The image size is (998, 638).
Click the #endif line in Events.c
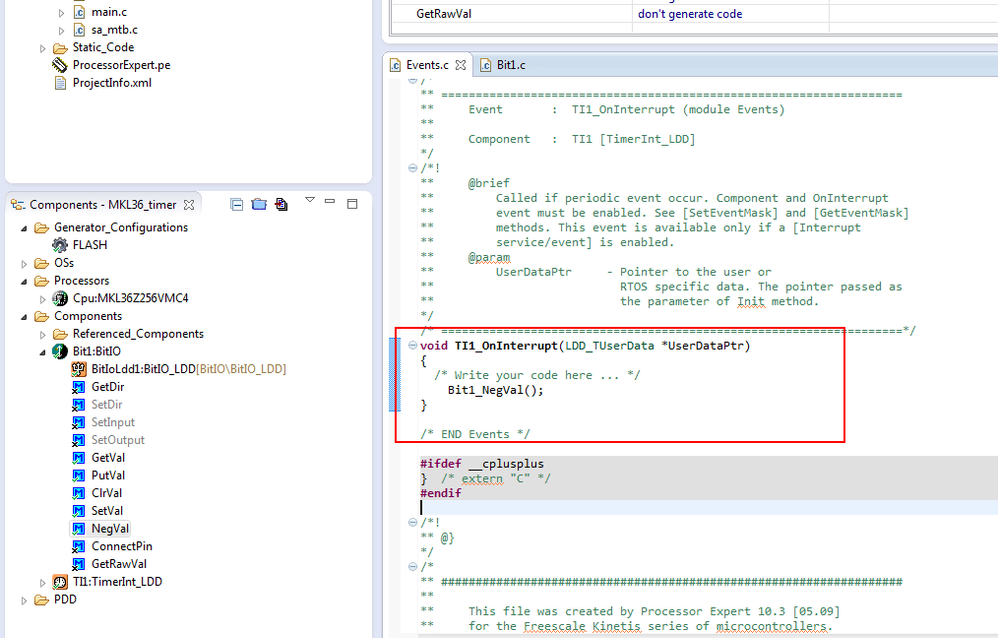pos(440,493)
